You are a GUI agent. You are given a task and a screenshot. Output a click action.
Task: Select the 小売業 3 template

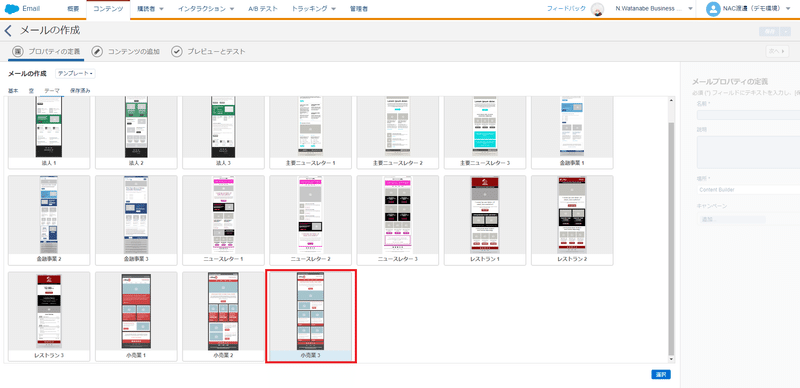pos(311,317)
